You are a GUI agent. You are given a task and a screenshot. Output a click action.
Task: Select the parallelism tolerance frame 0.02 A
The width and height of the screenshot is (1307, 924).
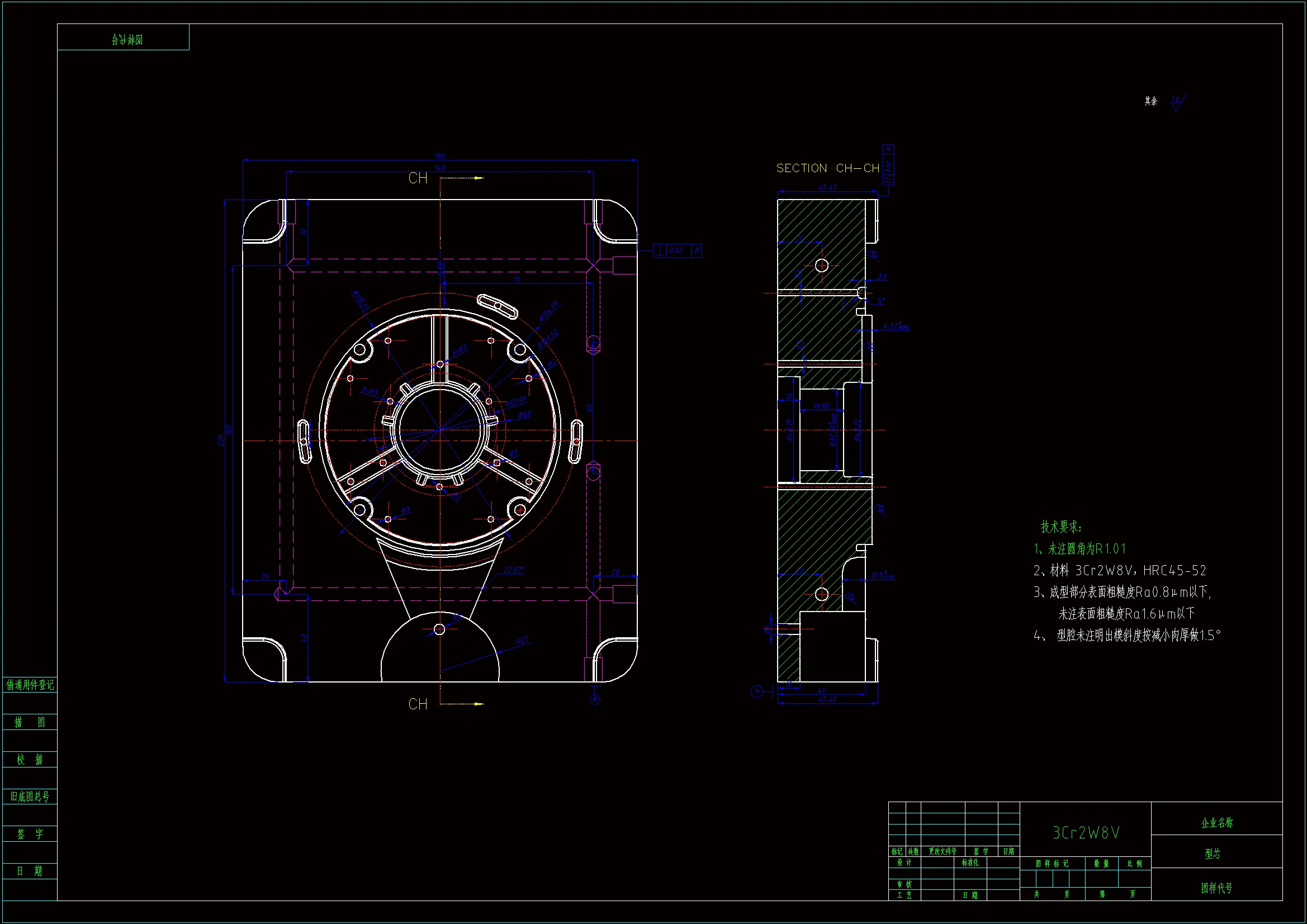click(889, 165)
